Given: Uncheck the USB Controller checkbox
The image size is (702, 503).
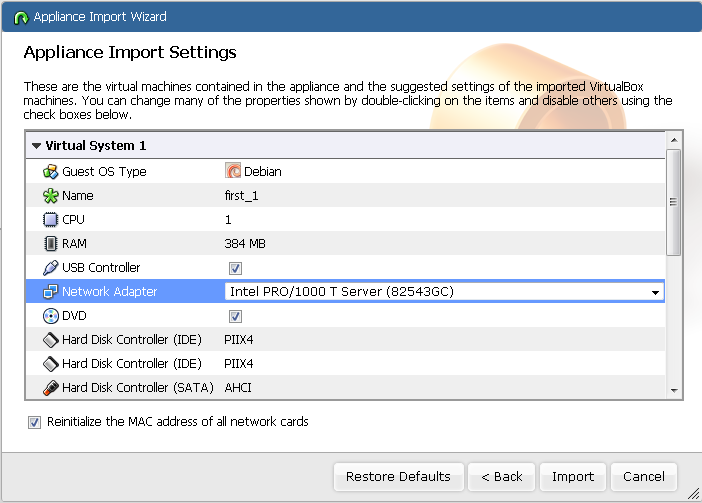Looking at the screenshot, I should pyautogui.click(x=235, y=269).
